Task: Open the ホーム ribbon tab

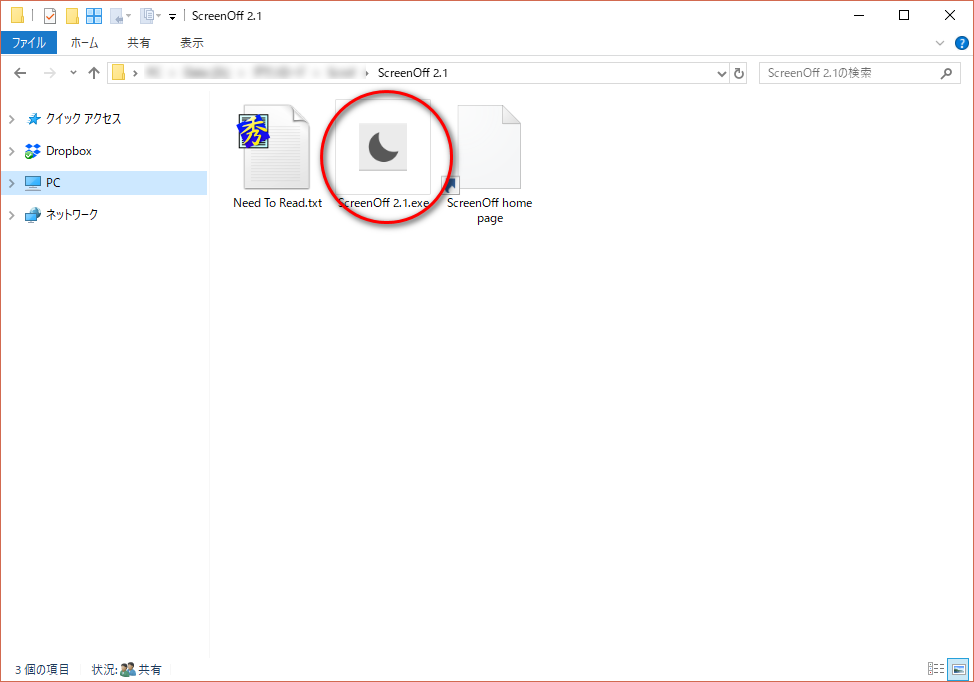Action: [84, 43]
